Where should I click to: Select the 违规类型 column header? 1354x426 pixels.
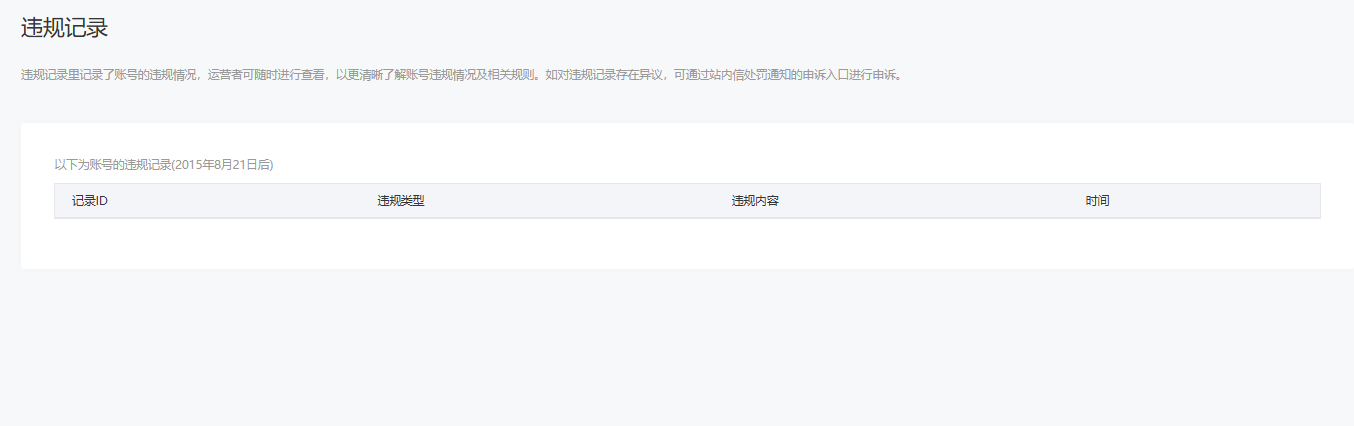tap(401, 201)
